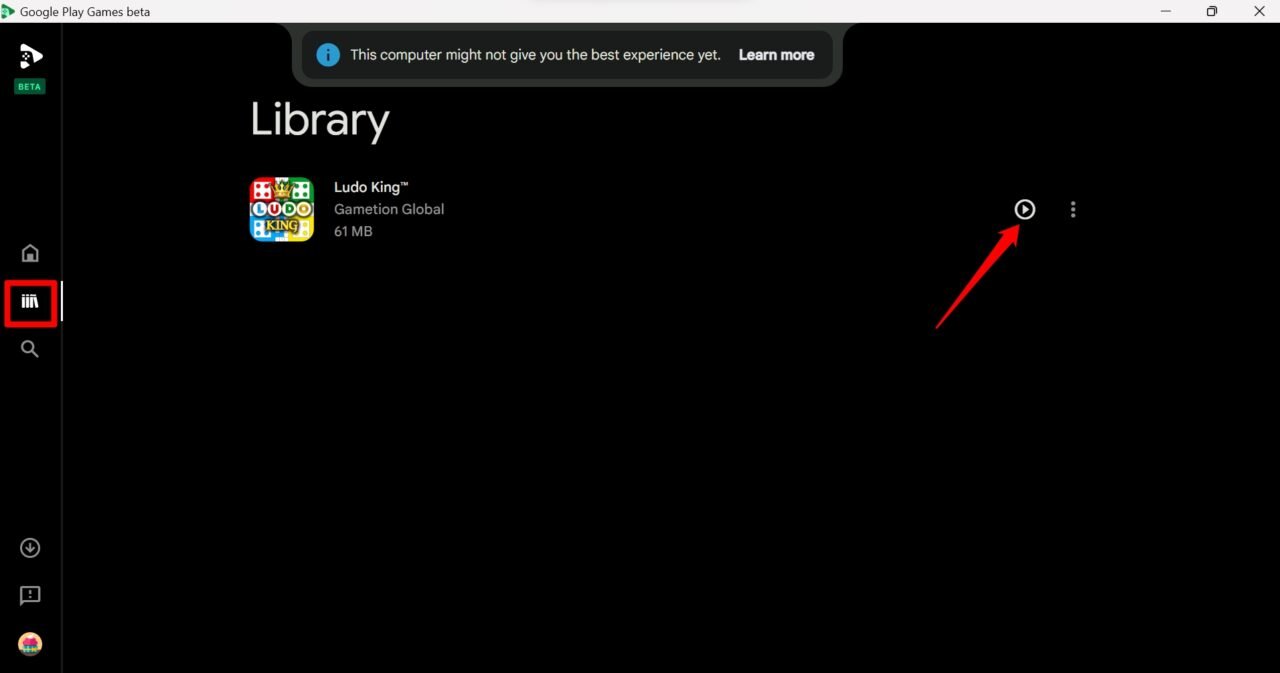
Task: Maximize the Google Play Games window
Action: click(1211, 11)
